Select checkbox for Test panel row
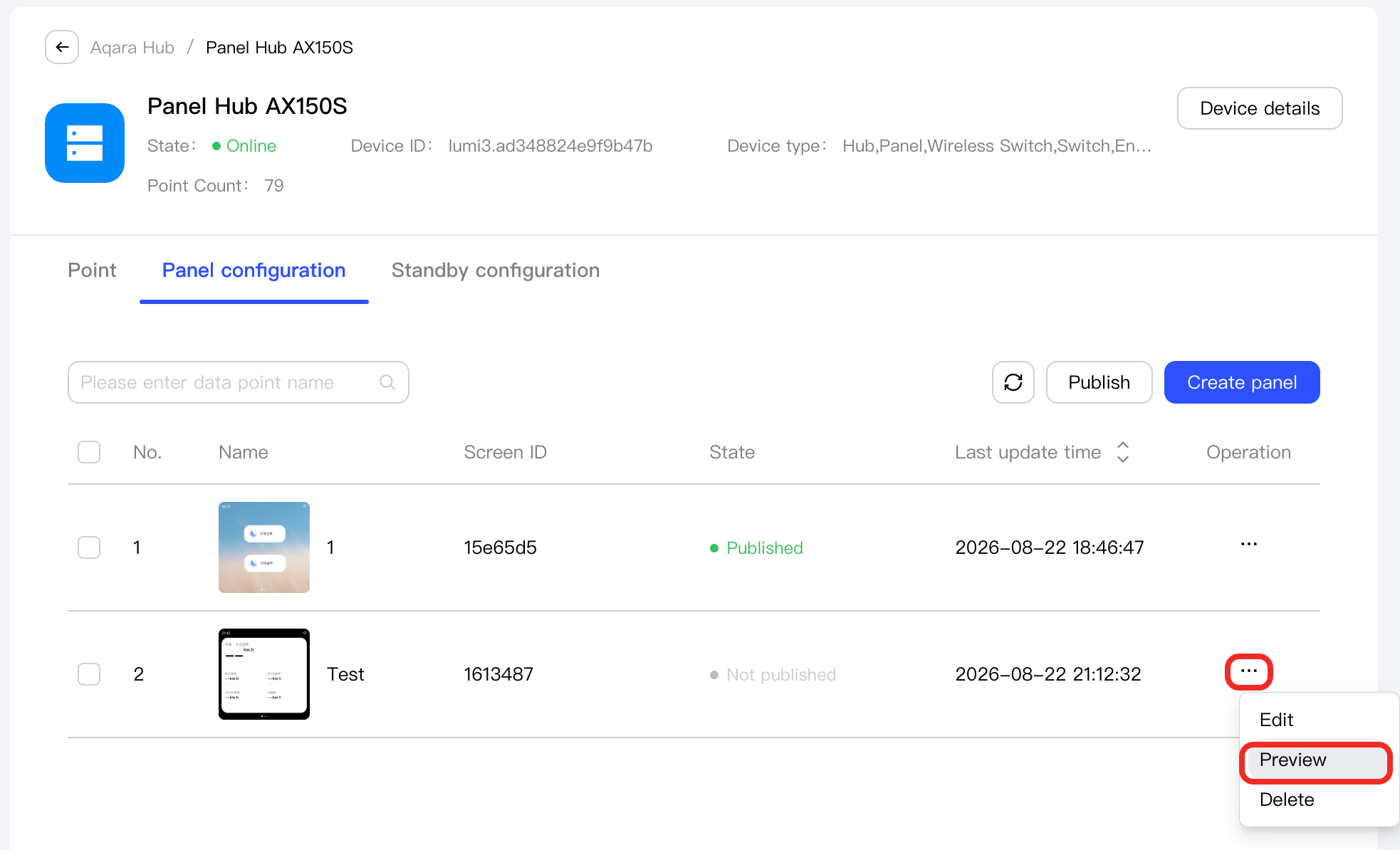The height and width of the screenshot is (850, 1400). [89, 674]
